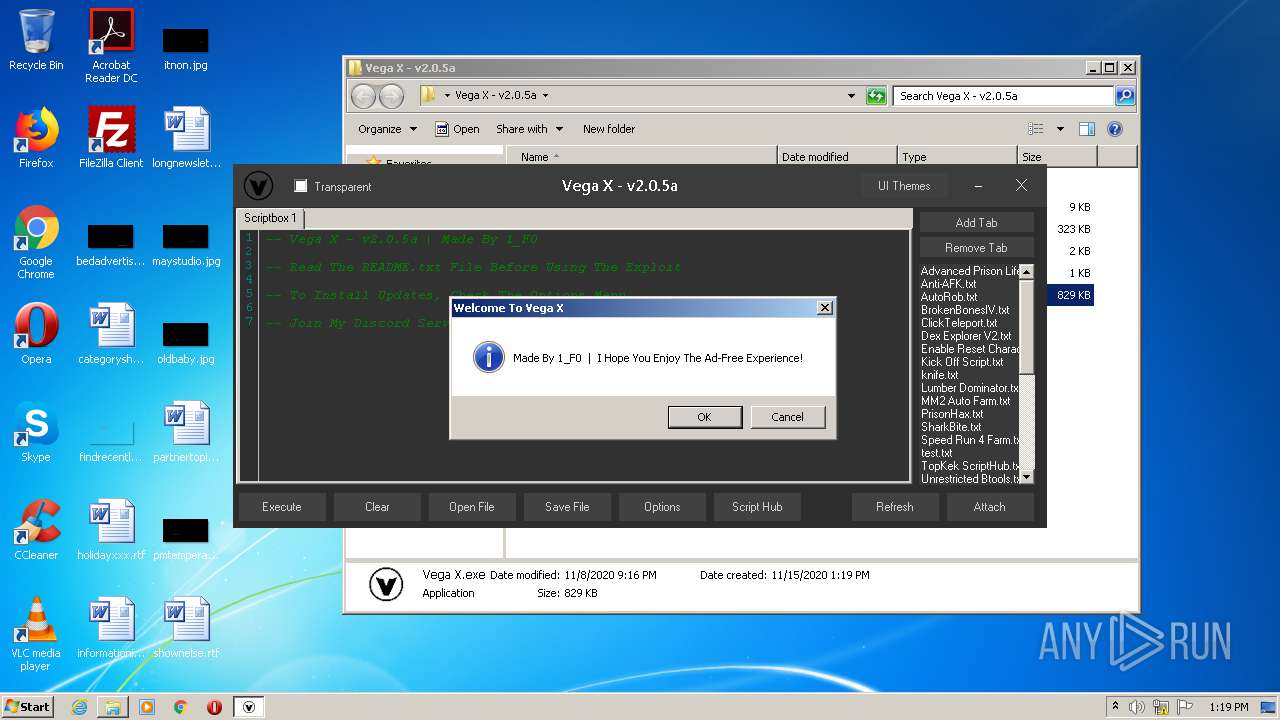The width and height of the screenshot is (1280, 720).
Task: Open holidayxxx.rtf desktop file
Action: pos(111,530)
